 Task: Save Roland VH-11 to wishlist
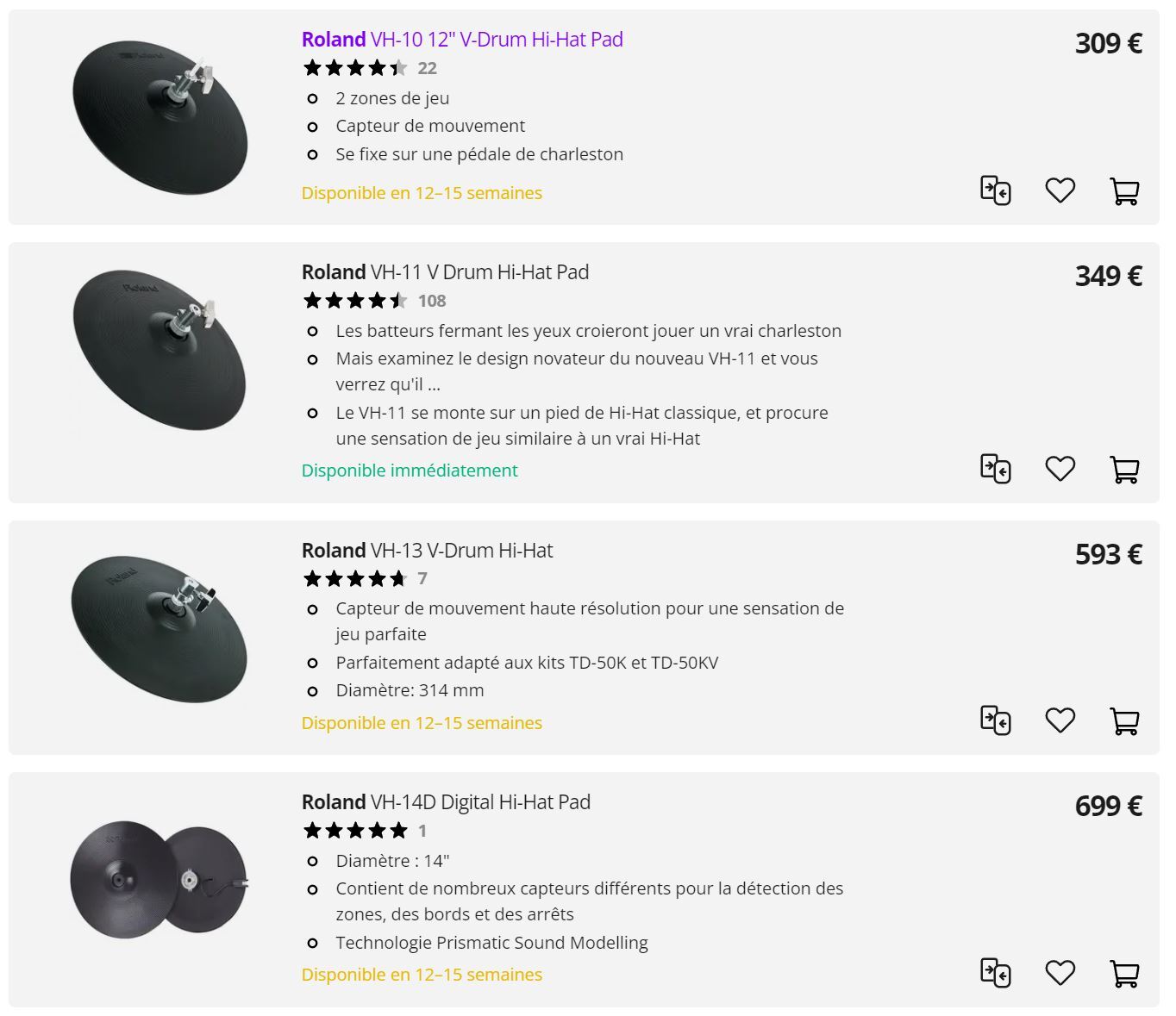[1060, 470]
